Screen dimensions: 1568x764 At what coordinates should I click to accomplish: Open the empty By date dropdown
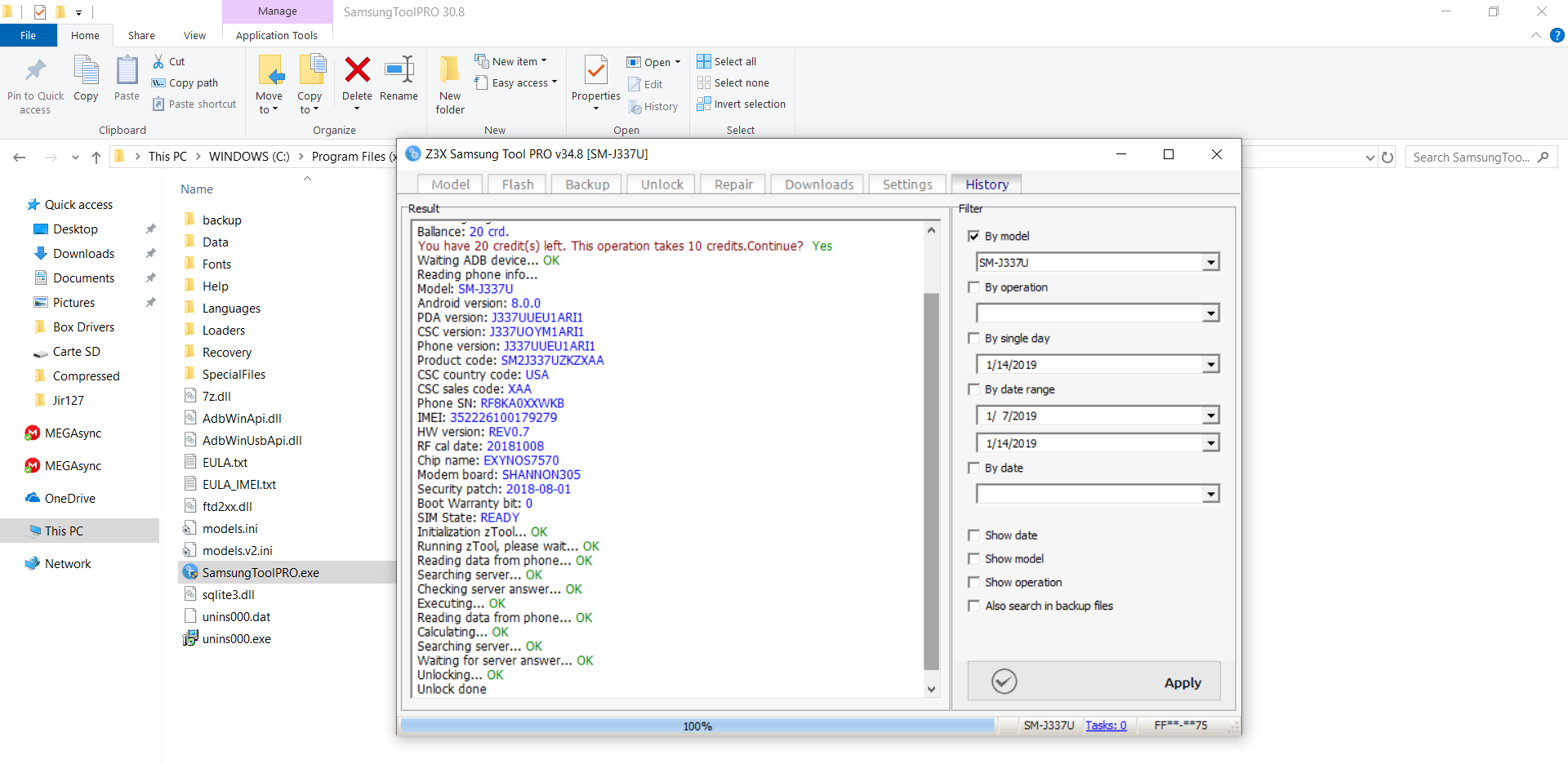pos(1210,494)
